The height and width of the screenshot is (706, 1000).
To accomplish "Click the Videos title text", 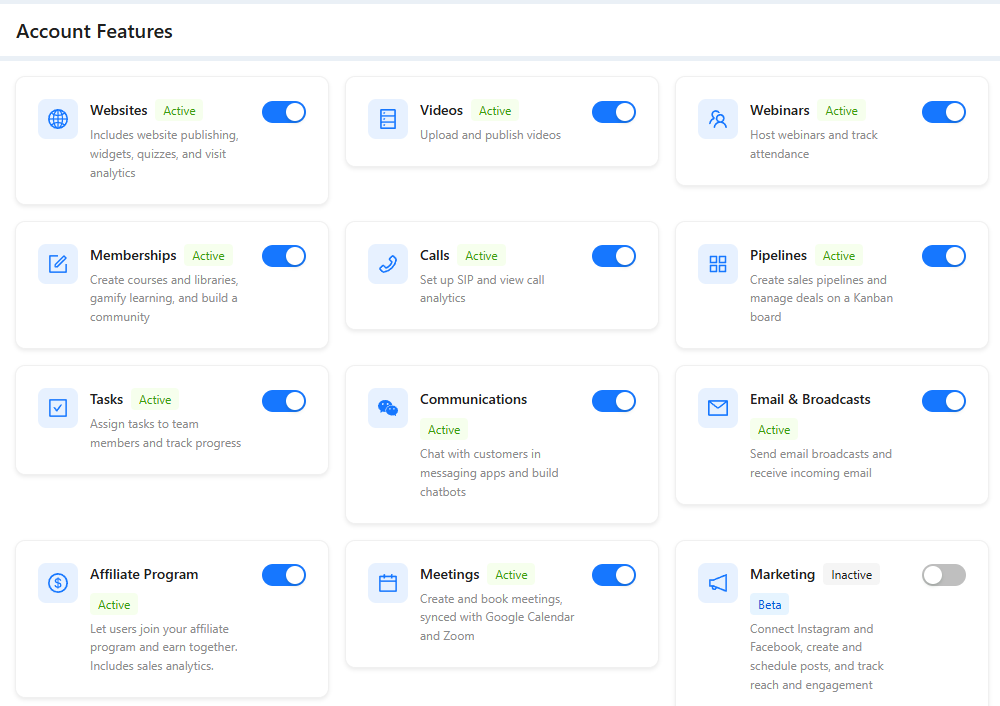I will [441, 110].
